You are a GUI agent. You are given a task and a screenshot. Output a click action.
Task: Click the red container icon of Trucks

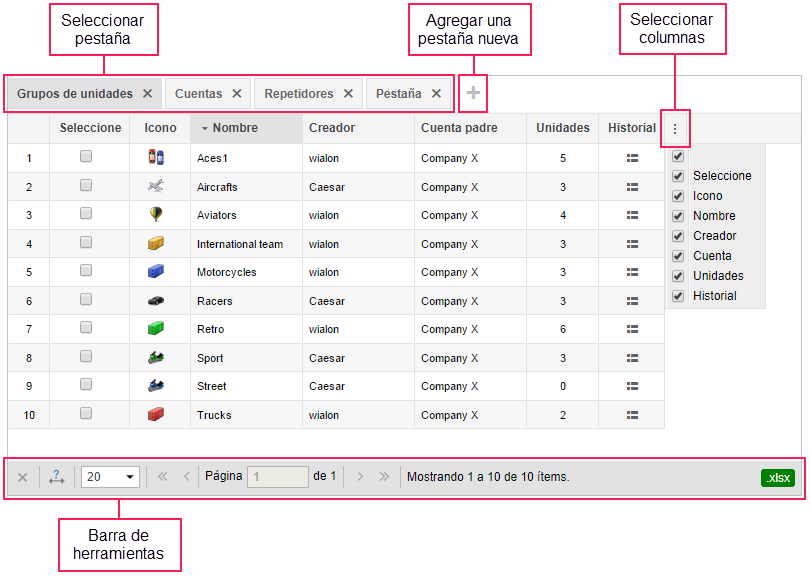[x=156, y=414]
